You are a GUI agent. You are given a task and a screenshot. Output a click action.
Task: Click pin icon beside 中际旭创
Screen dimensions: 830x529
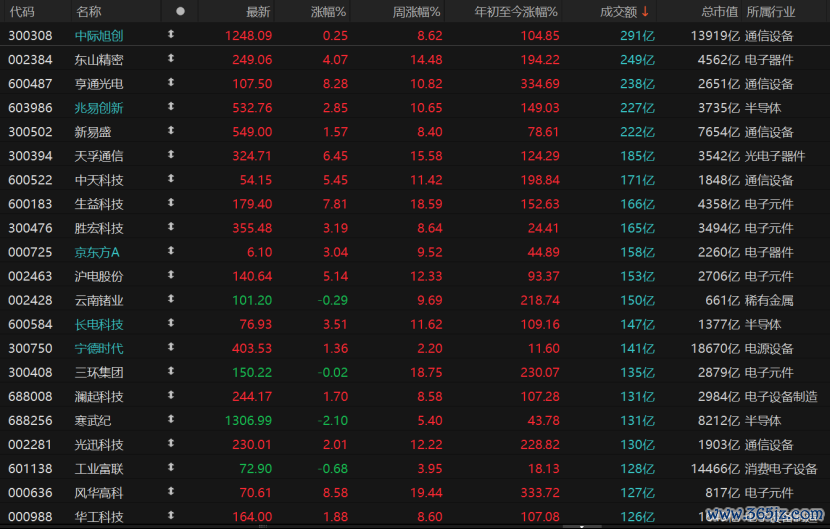(x=171, y=34)
